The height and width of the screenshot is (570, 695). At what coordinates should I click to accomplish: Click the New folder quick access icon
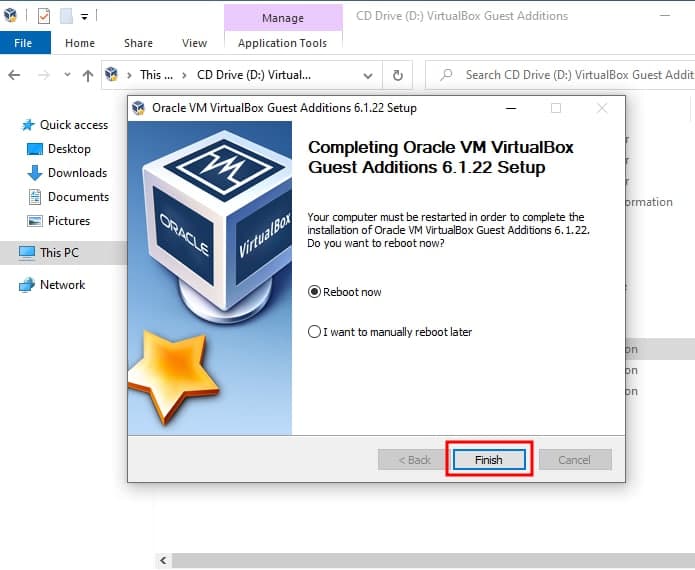click(66, 16)
